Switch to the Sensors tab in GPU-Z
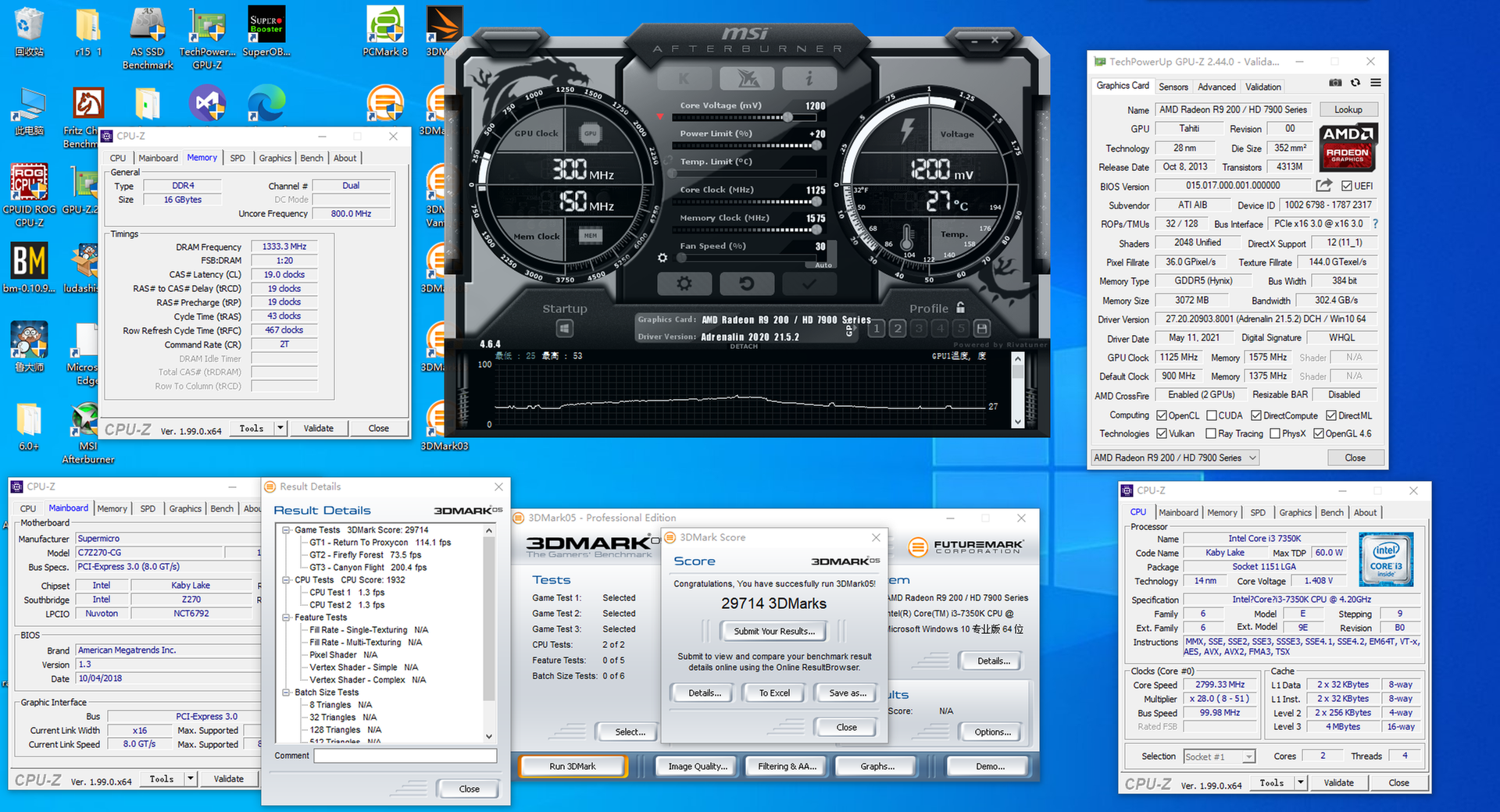This screenshot has height=812, width=1500. 1173,87
